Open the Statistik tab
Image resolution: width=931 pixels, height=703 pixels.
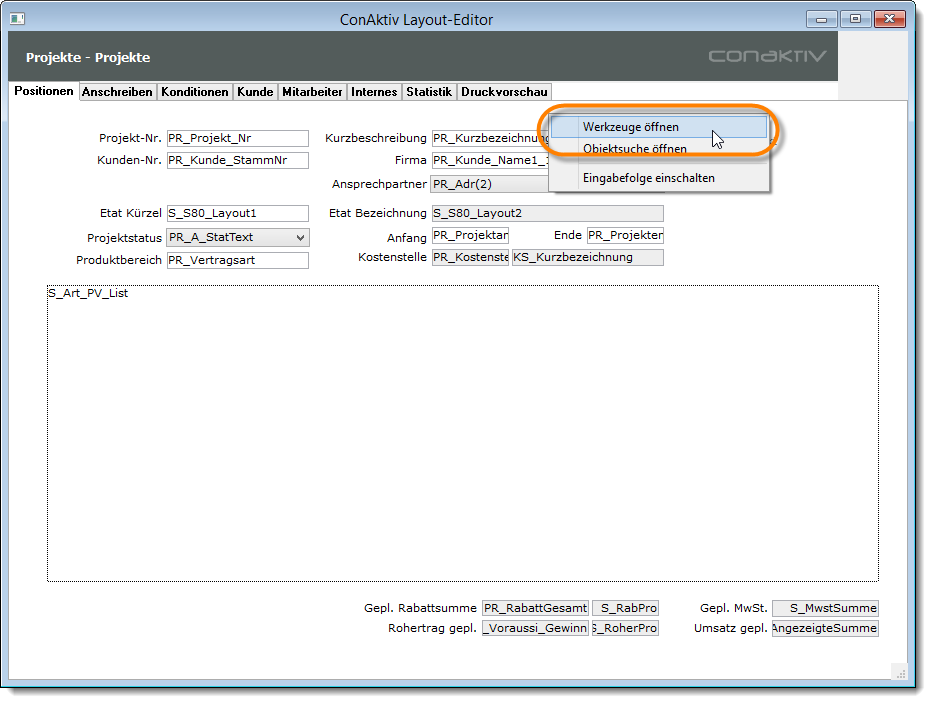[x=429, y=92]
